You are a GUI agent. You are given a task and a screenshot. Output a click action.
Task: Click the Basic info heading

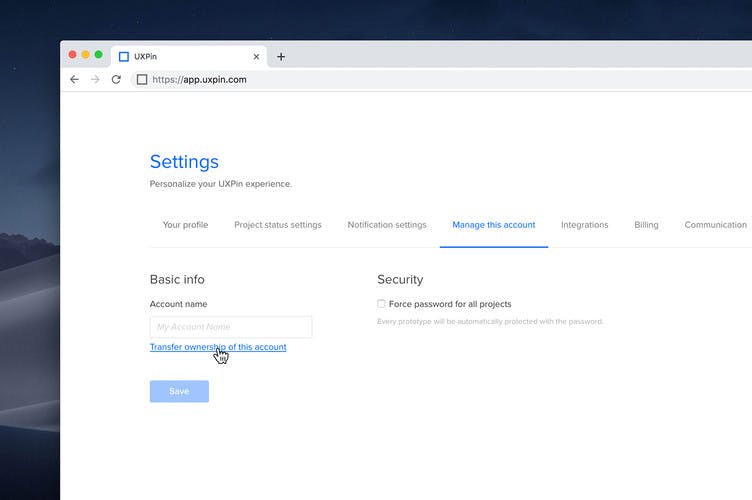pos(177,279)
